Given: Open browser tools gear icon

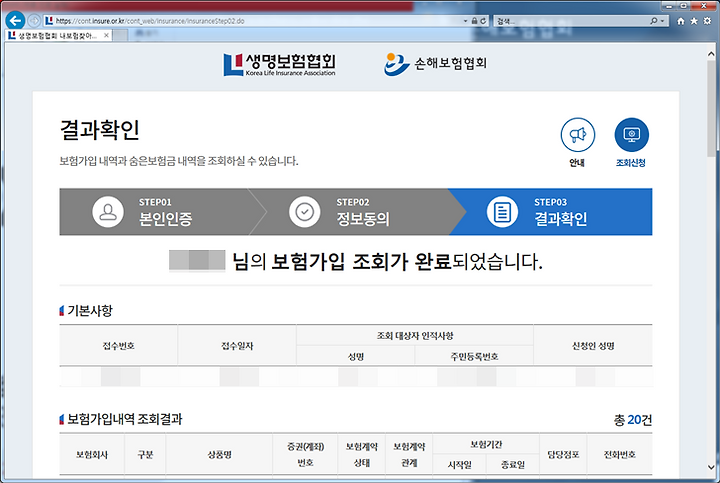Looking at the screenshot, I should click(x=707, y=21).
